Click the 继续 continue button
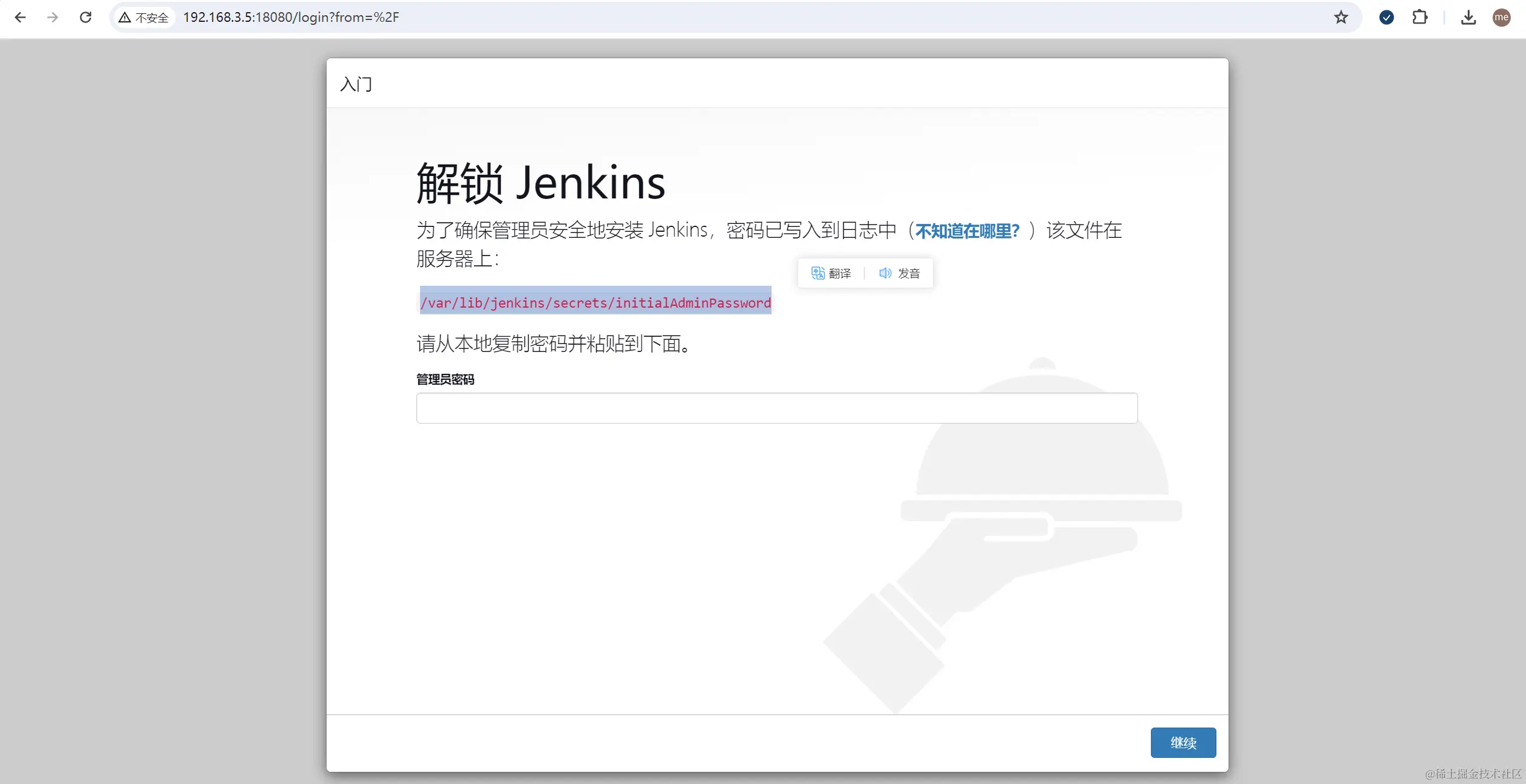The image size is (1526, 784). [1183, 743]
